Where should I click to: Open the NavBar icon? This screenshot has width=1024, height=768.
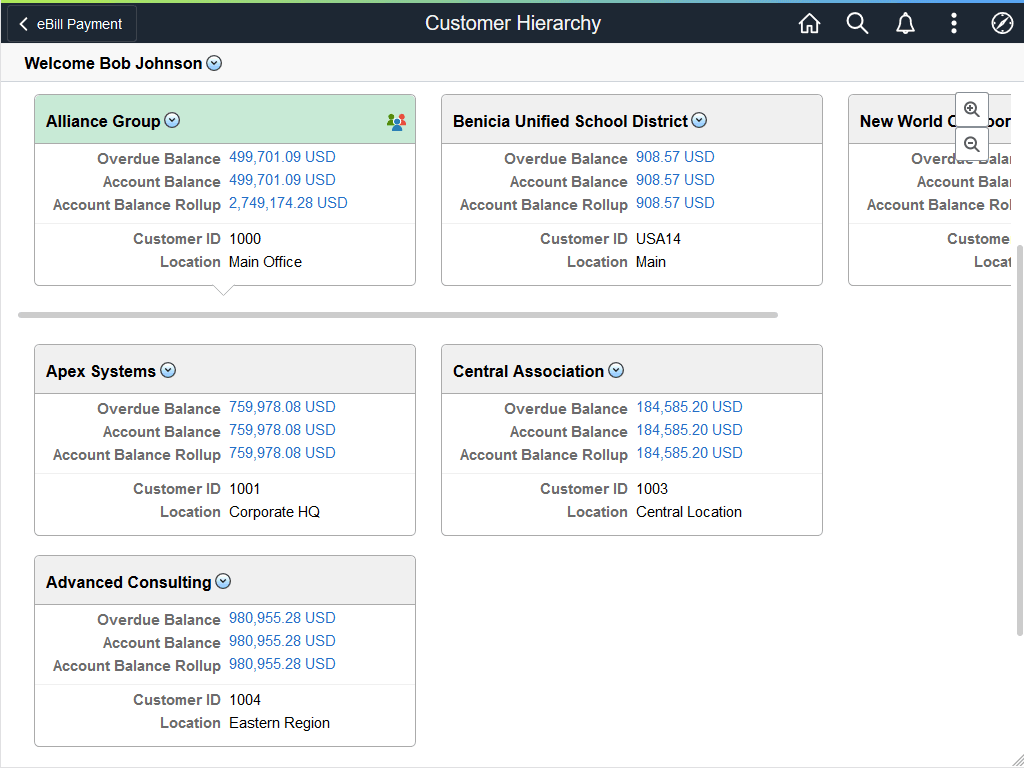click(x=1002, y=22)
